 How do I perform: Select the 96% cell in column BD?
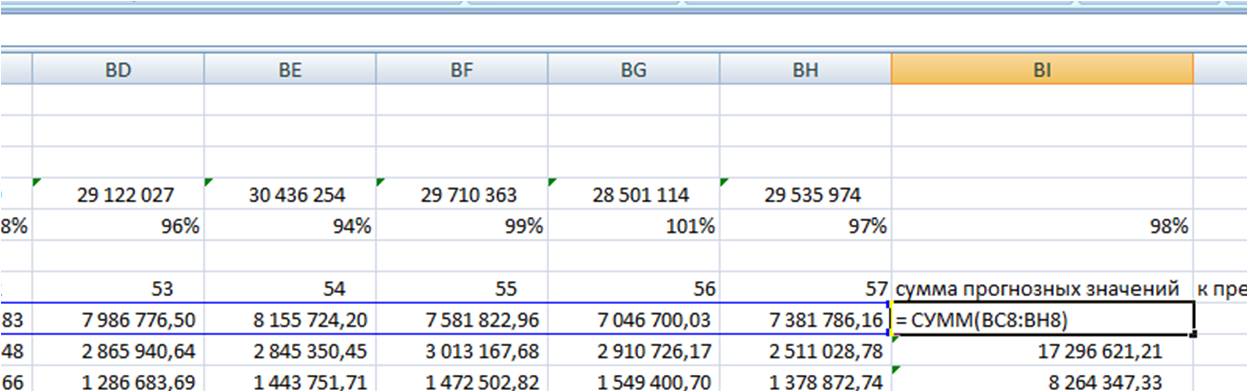(119, 226)
